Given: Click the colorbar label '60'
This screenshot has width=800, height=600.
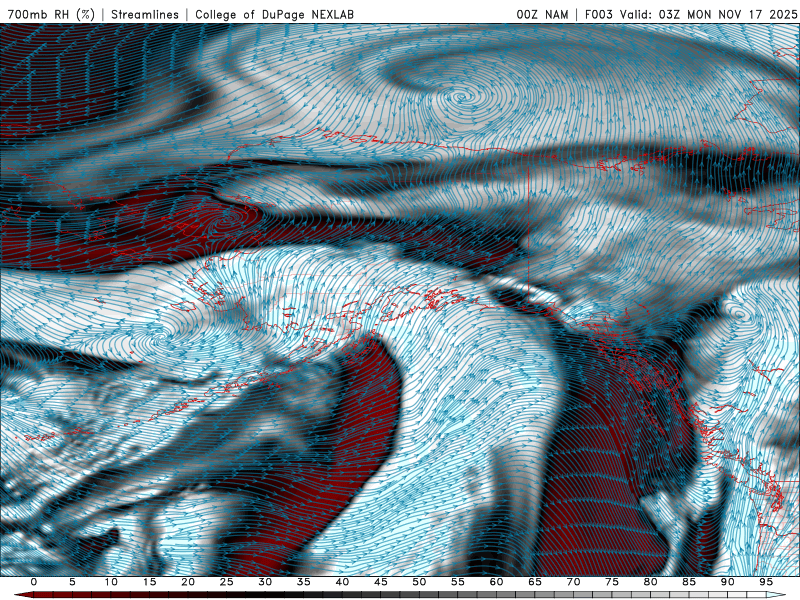Looking at the screenshot, I should pos(496,582).
